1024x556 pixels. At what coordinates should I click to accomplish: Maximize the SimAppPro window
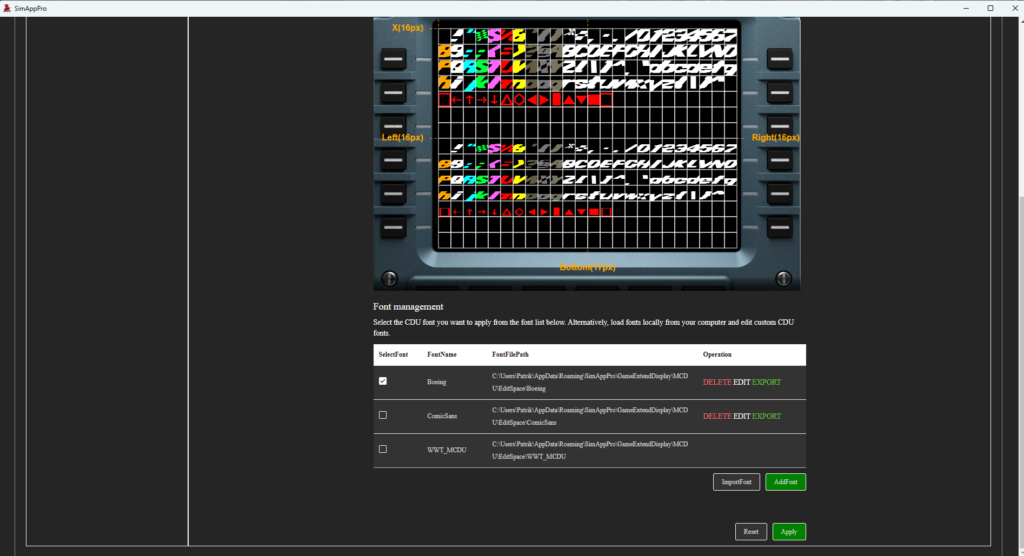[x=990, y=8]
